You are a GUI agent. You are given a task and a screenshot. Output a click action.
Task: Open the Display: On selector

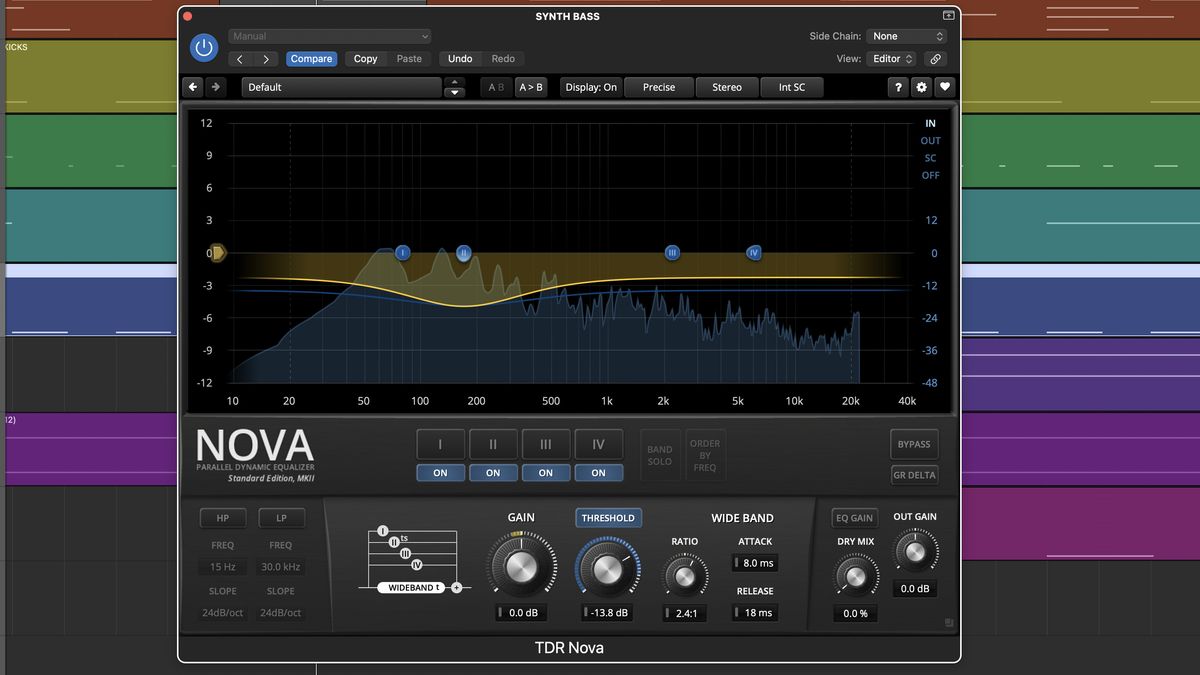(x=591, y=87)
